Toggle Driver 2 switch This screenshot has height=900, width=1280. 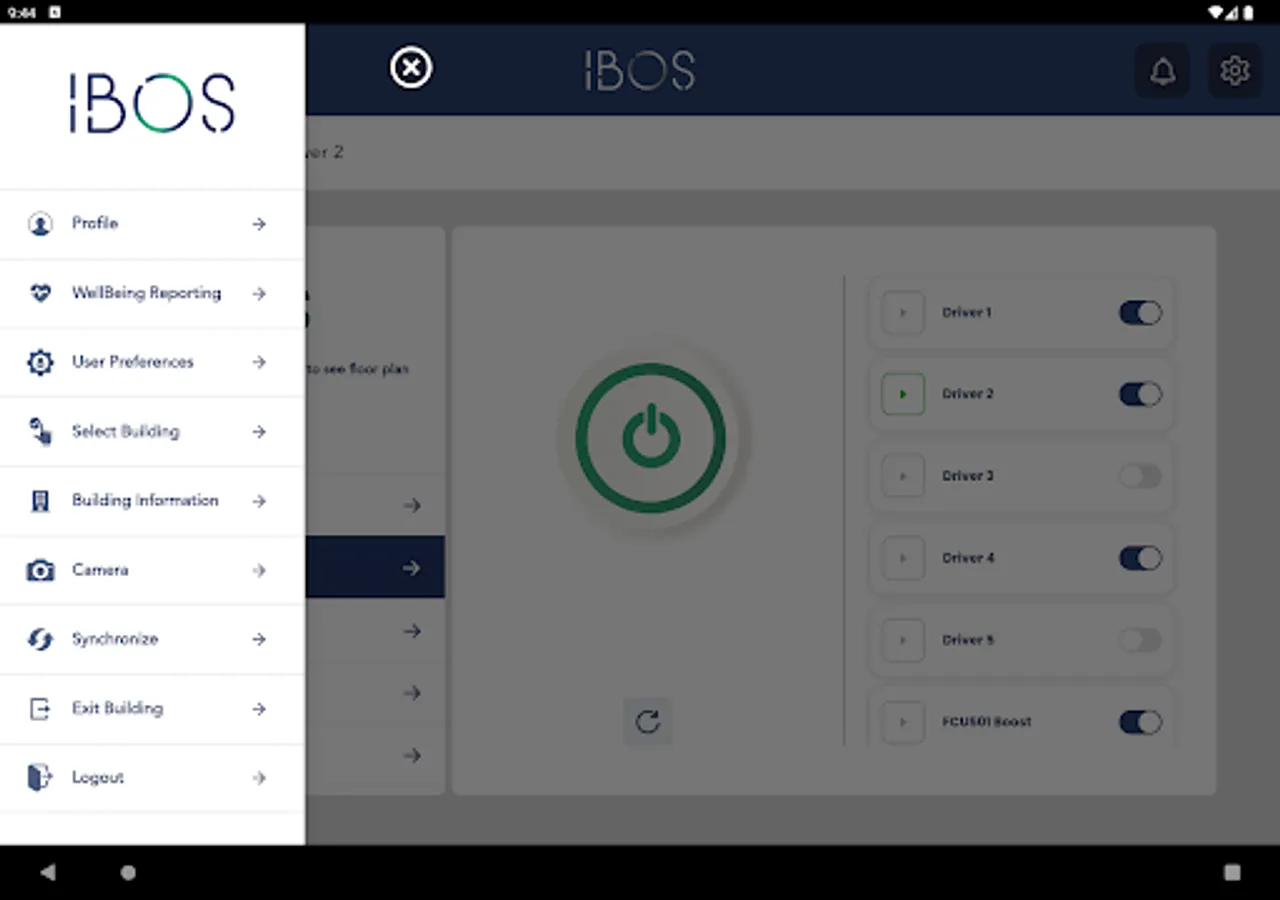pyautogui.click(x=1140, y=394)
